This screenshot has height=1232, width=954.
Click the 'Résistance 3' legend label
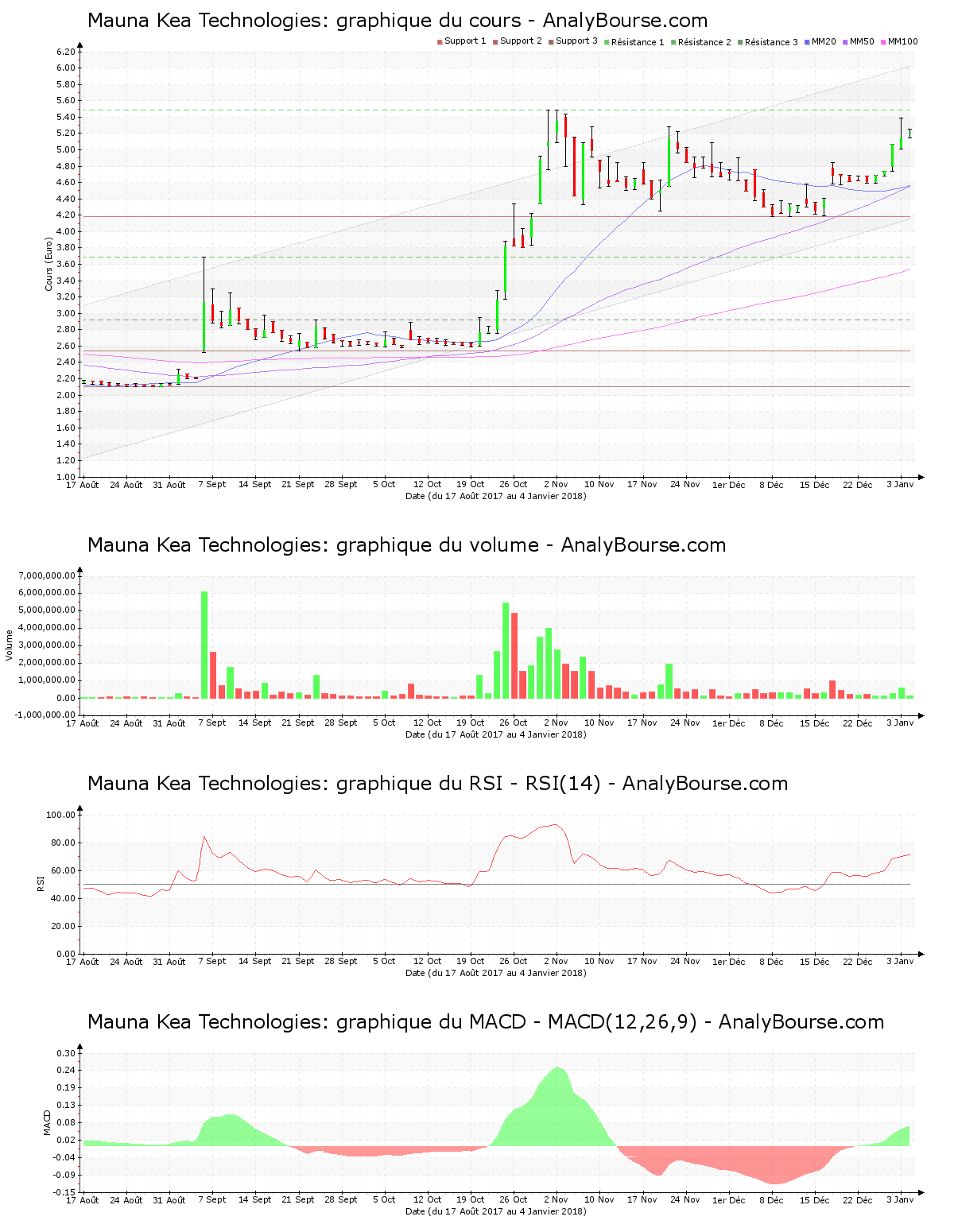point(771,42)
